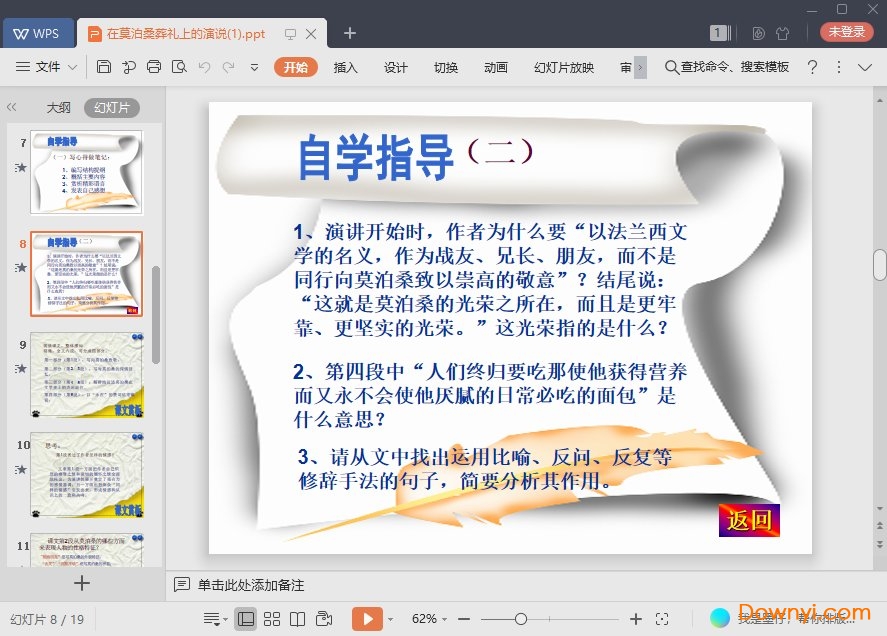Select 幻灯片 thumbnails panel mode
The image size is (887, 636).
point(111,108)
